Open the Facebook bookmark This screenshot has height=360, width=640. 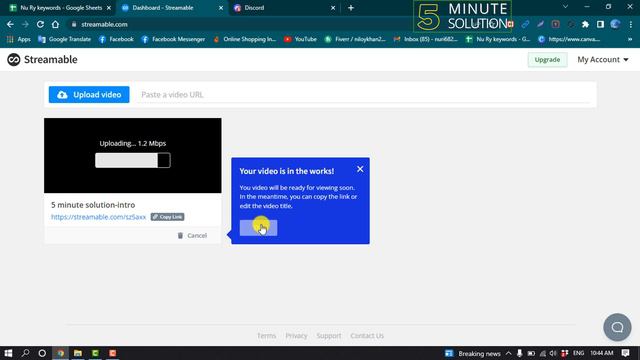(116, 39)
